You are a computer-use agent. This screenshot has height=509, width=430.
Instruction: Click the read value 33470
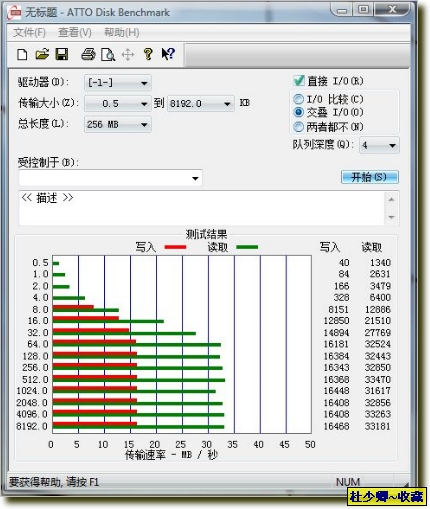point(378,379)
